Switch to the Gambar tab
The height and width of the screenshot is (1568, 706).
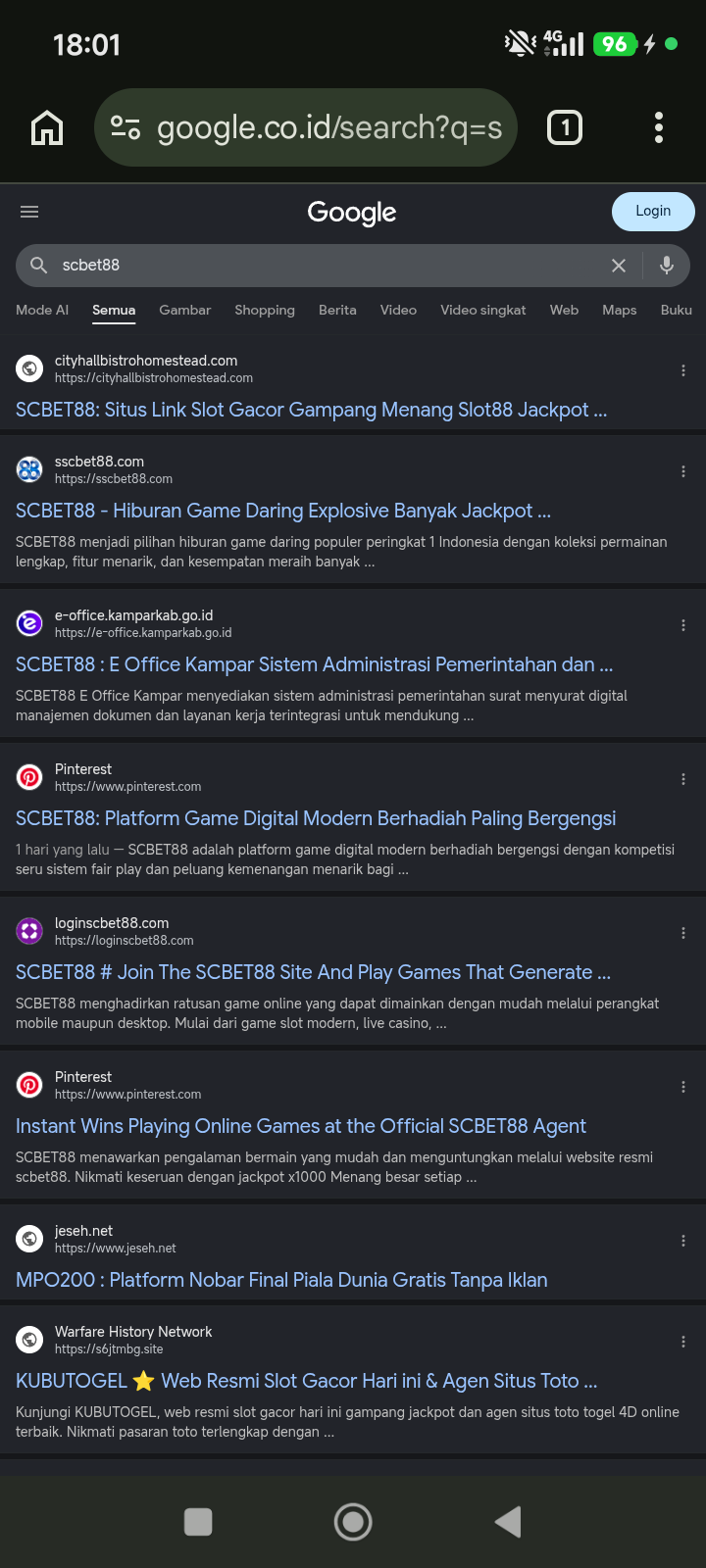[184, 310]
